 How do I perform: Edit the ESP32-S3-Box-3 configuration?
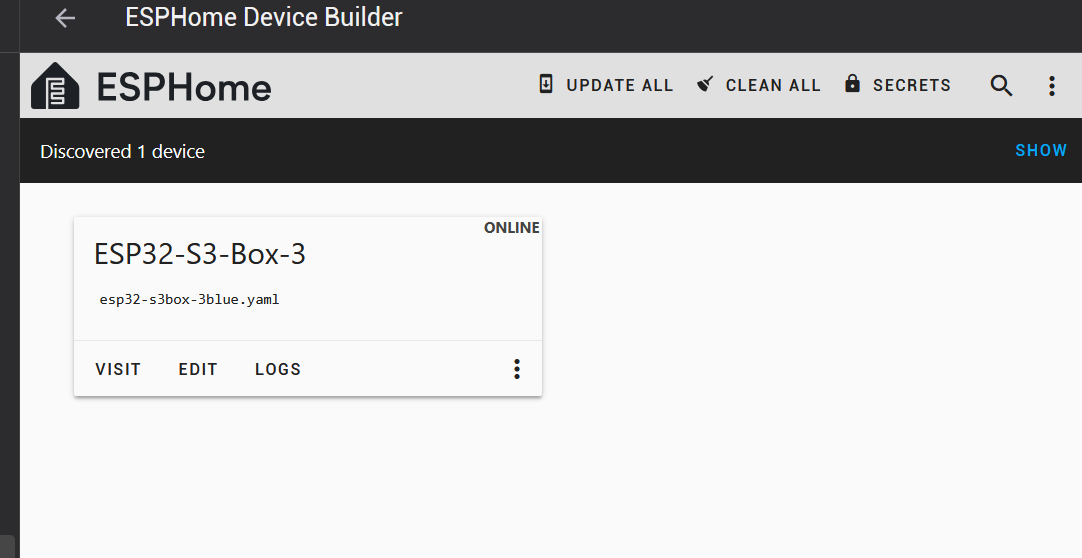[198, 369]
